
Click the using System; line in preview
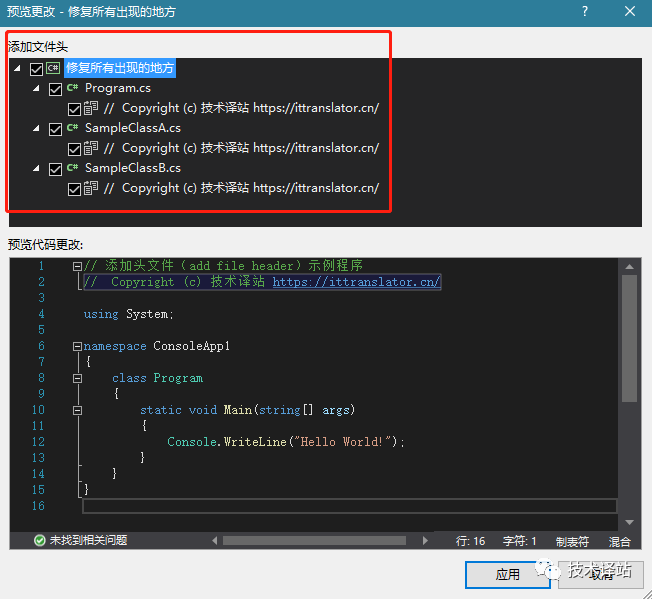pyautogui.click(x=128, y=314)
